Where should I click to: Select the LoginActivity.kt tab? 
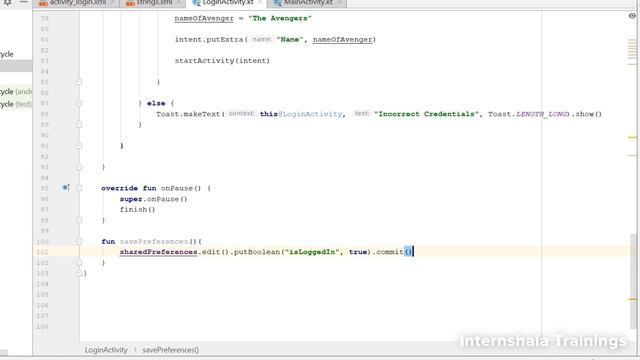tap(226, 3)
